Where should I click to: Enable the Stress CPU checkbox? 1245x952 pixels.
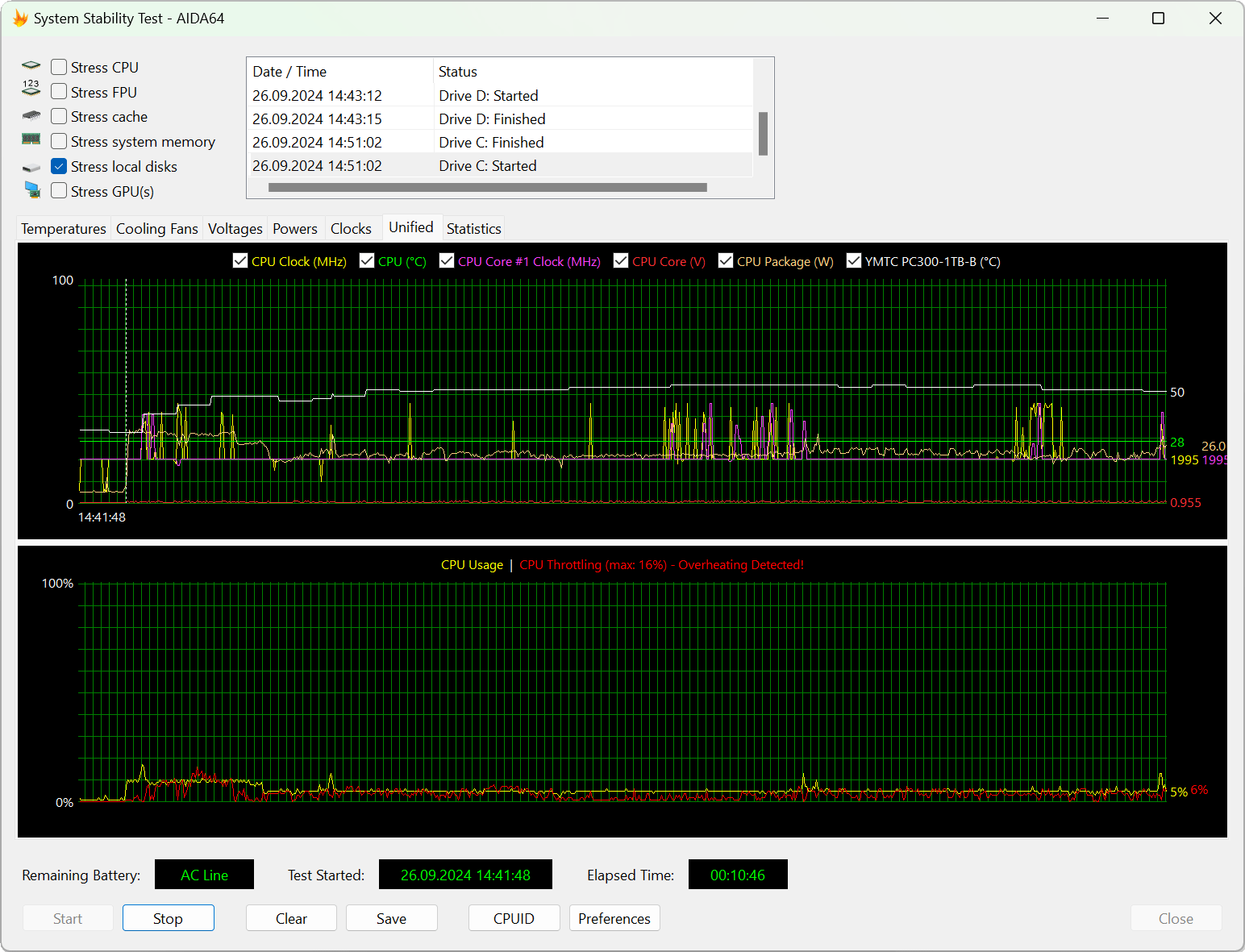click(x=59, y=67)
